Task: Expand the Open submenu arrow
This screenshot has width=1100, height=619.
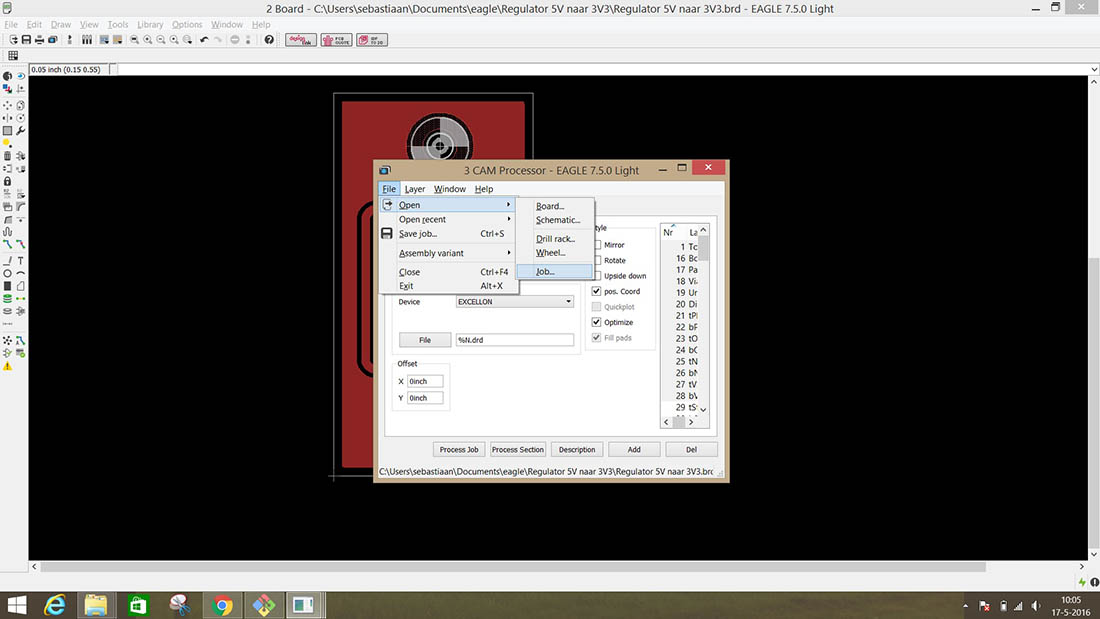Action: tap(509, 205)
